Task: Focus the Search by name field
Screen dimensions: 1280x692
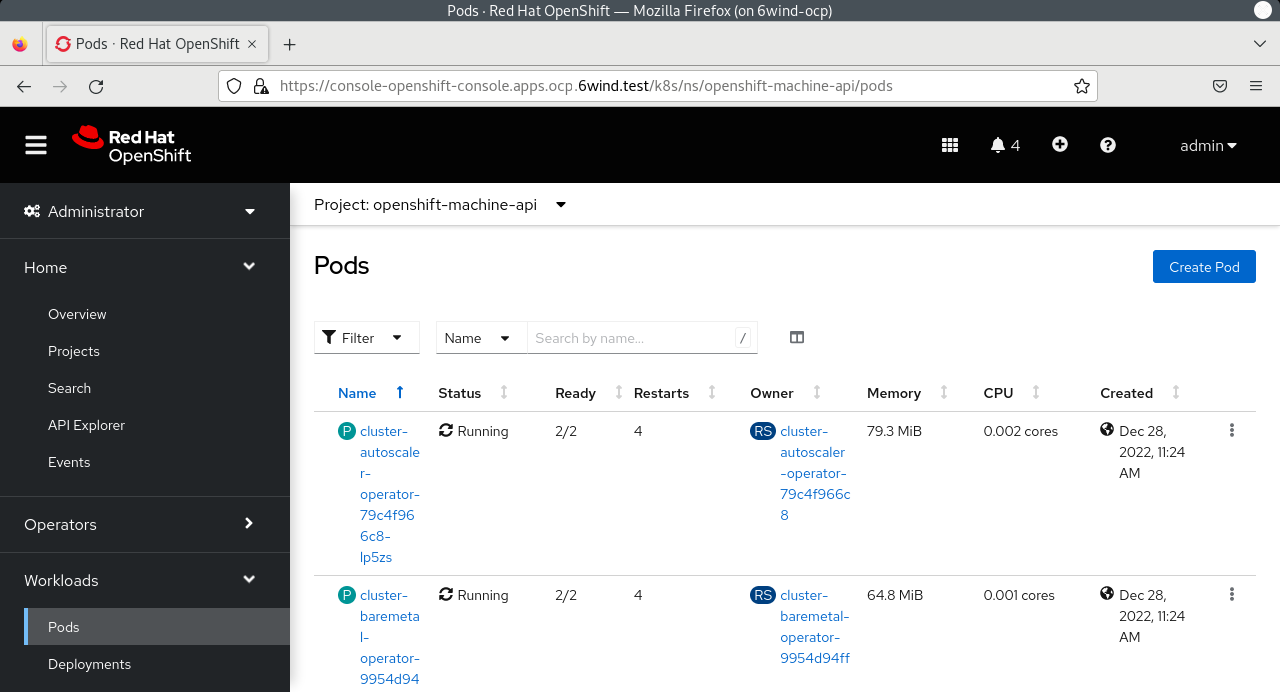Action: coord(630,338)
